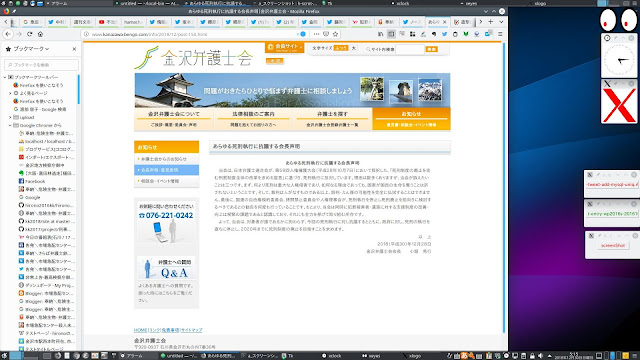Image resolution: width=640 pixels, height=360 pixels.
Task: Open Firefox hamburger application menu
Action: click(500, 34)
